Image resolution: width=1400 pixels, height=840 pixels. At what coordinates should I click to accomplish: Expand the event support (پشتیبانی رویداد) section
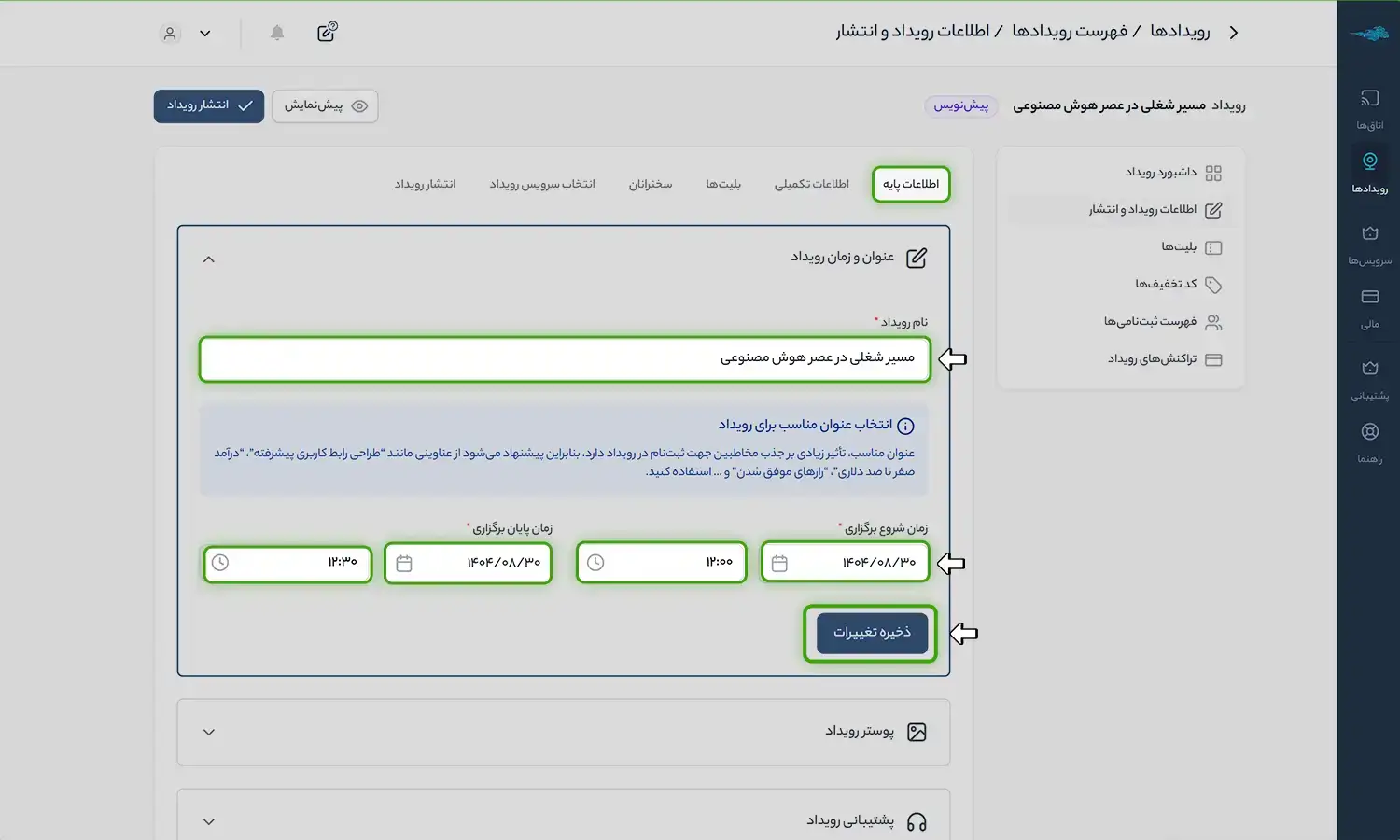click(209, 822)
